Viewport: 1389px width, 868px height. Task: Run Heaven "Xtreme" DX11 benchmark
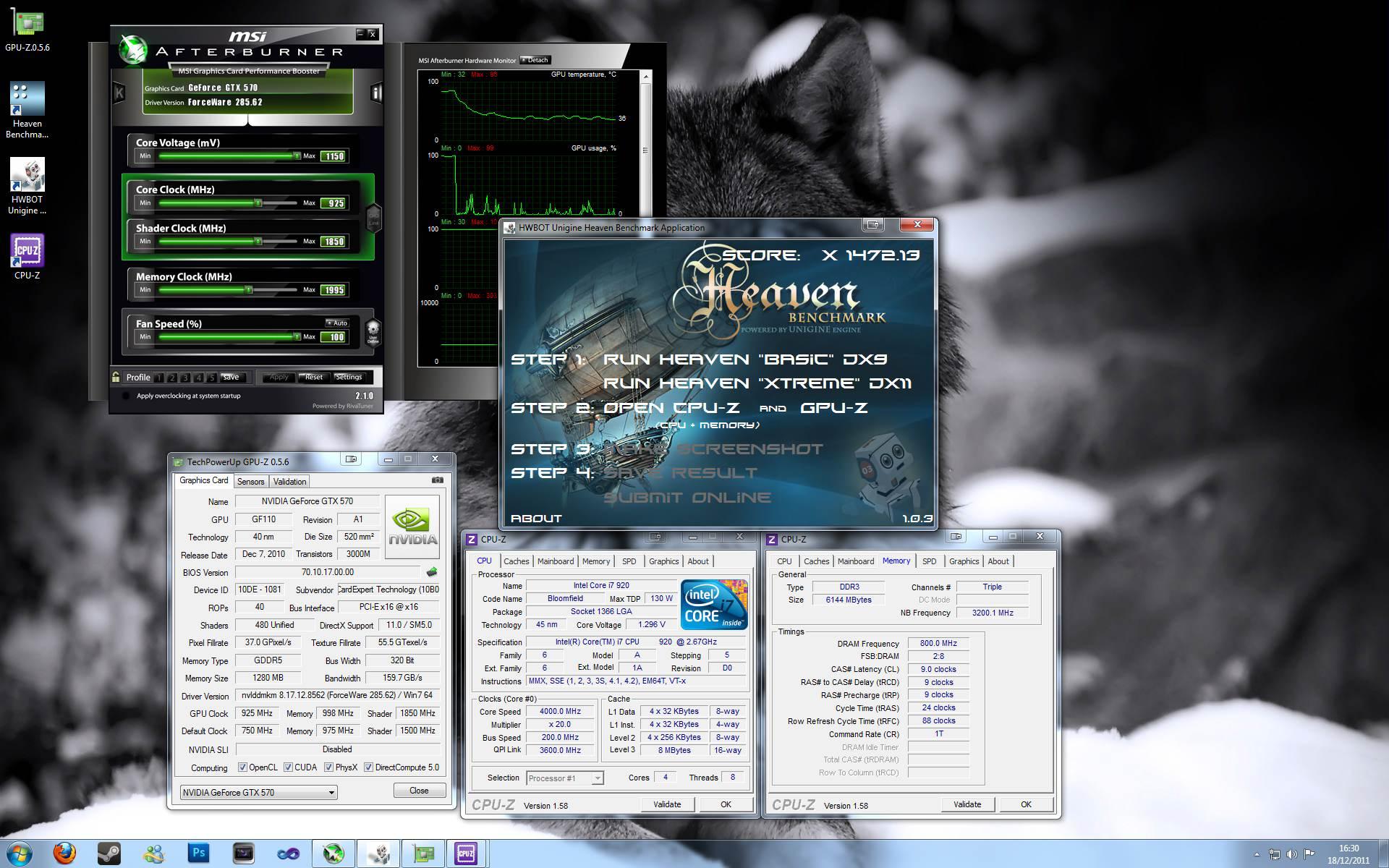pyautogui.click(x=757, y=383)
